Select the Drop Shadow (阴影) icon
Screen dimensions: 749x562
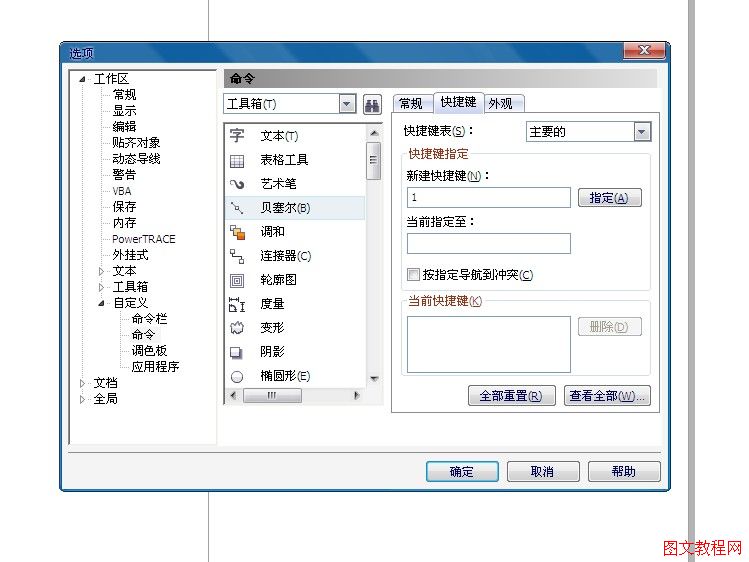pos(236,352)
